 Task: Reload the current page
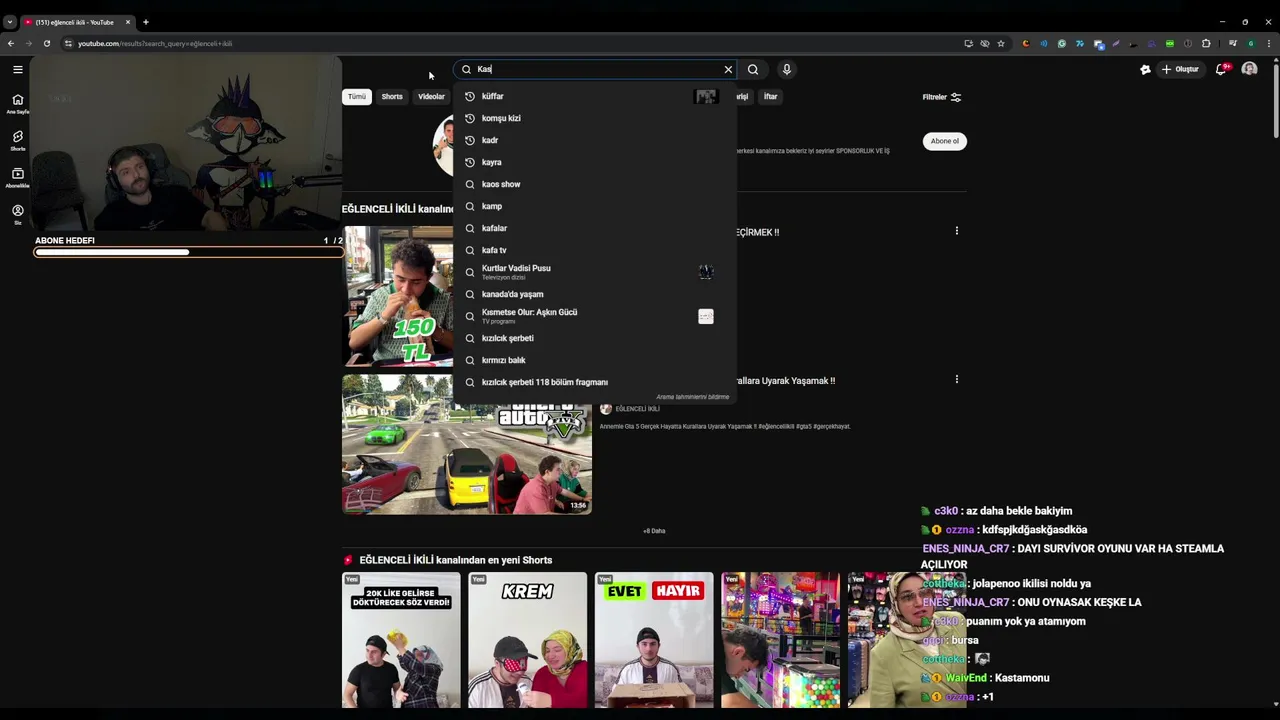coord(47,43)
